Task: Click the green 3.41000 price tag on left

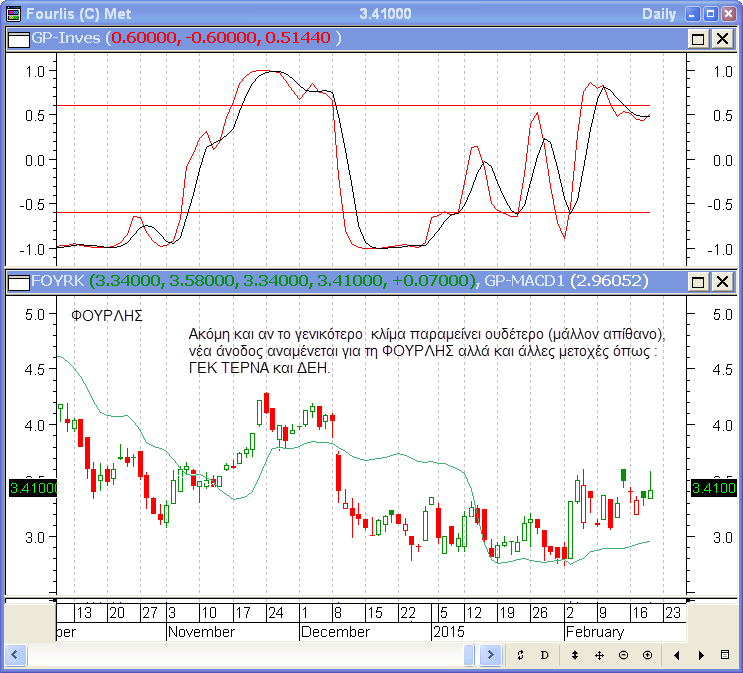Action: [33, 488]
